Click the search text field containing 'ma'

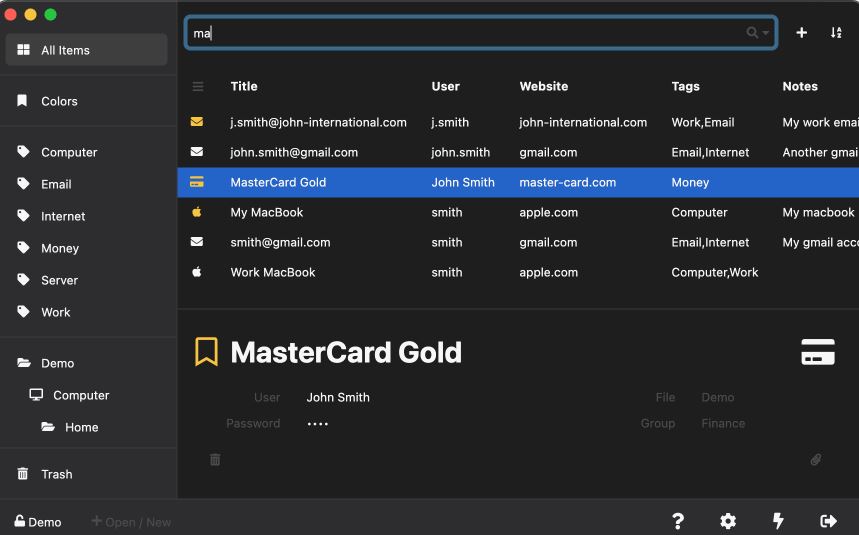[x=480, y=33]
